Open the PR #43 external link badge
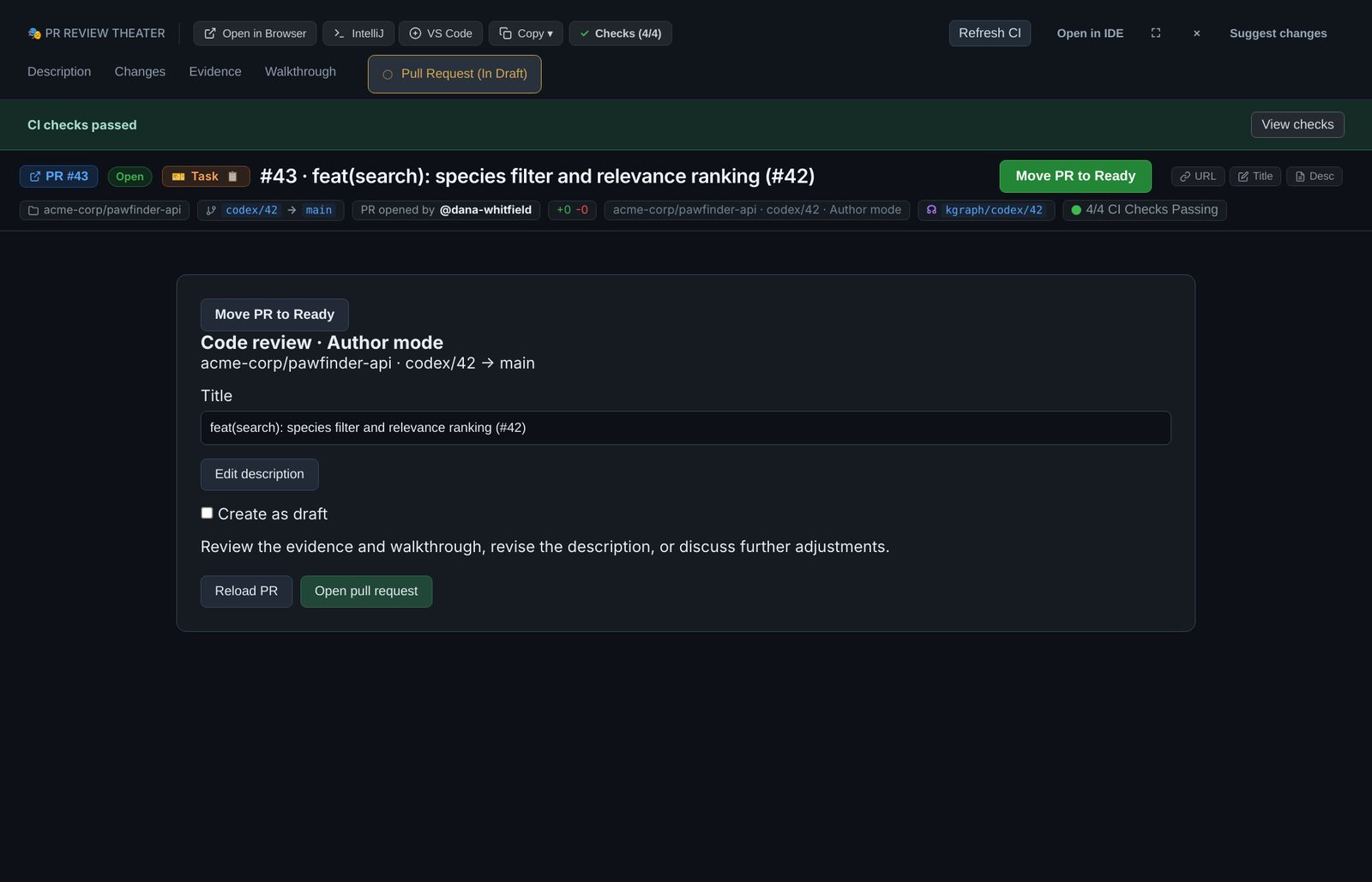The width and height of the screenshot is (1372, 882). 59,177
